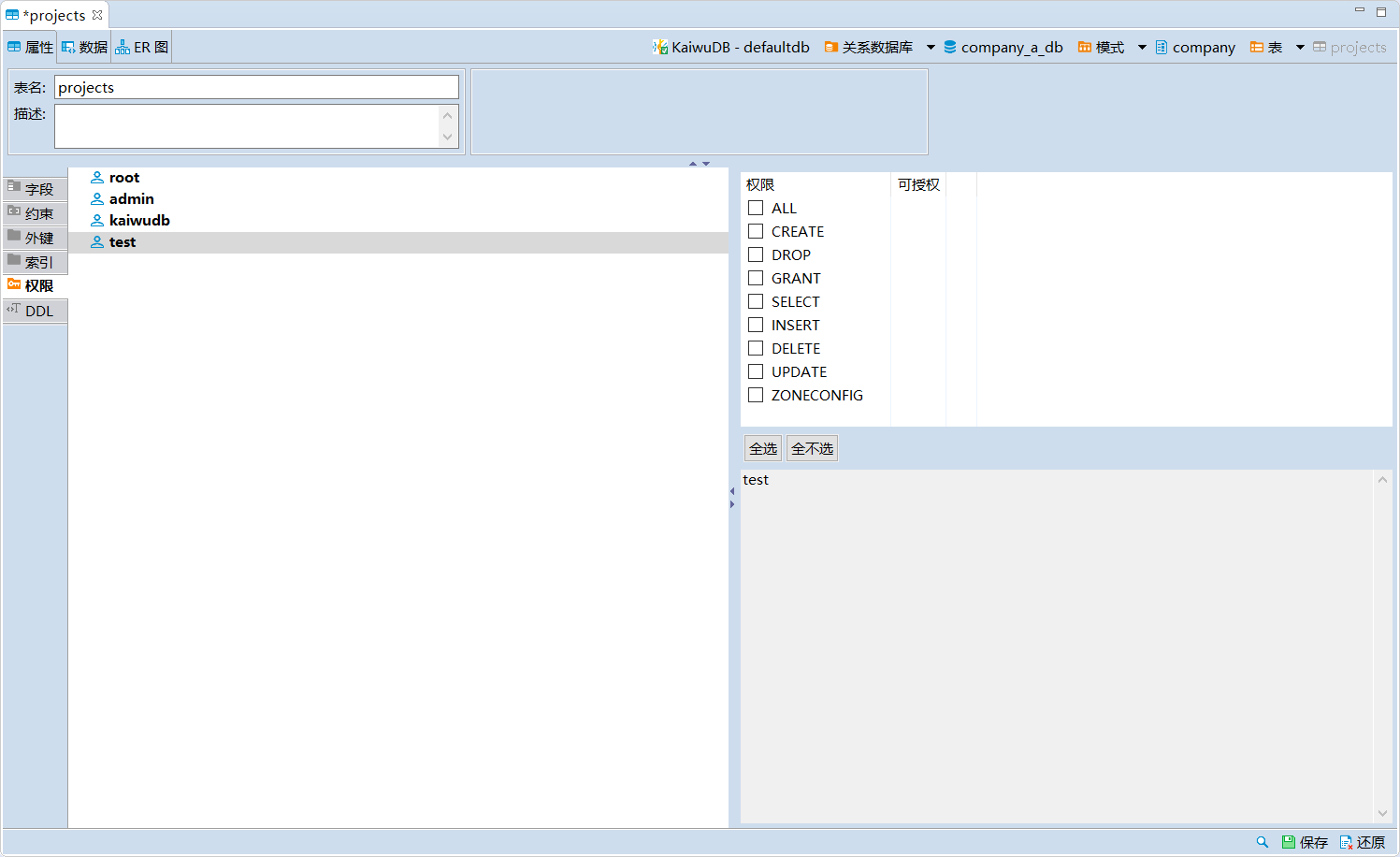Click the company schema breadcrumb icon
Screen dimensions: 1400x857
[1162, 47]
